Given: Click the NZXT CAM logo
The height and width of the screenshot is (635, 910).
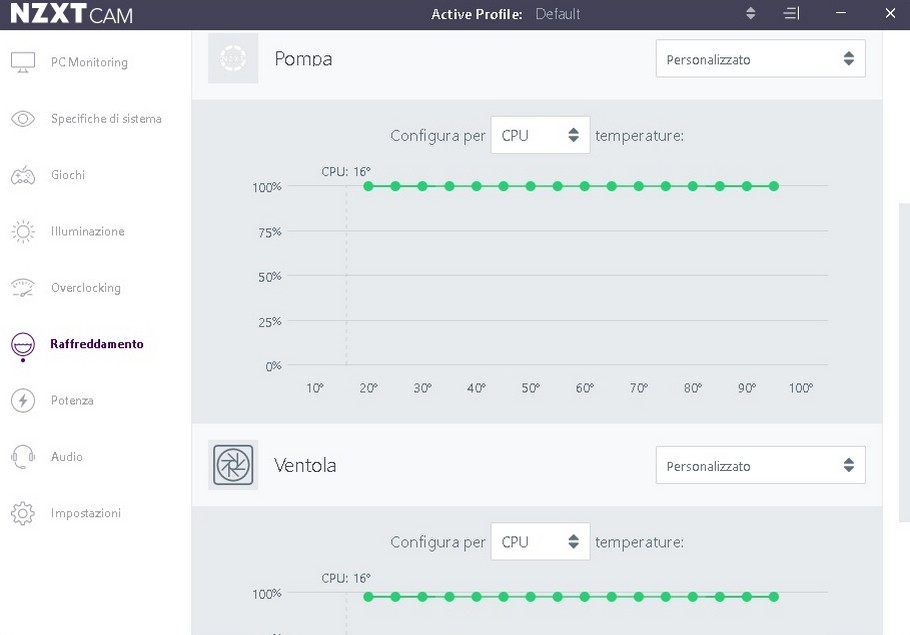Looking at the screenshot, I should [x=71, y=15].
